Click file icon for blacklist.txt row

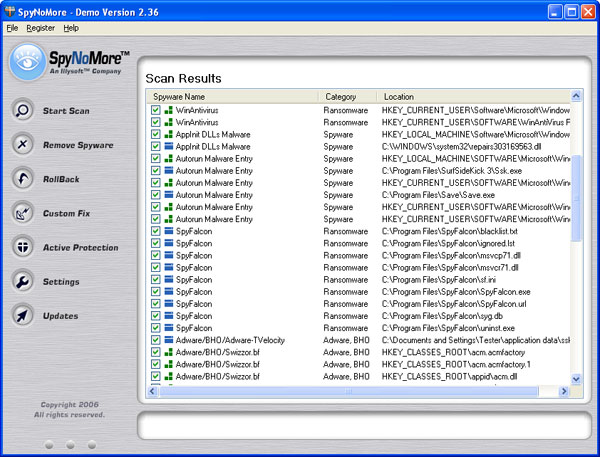tap(169, 231)
